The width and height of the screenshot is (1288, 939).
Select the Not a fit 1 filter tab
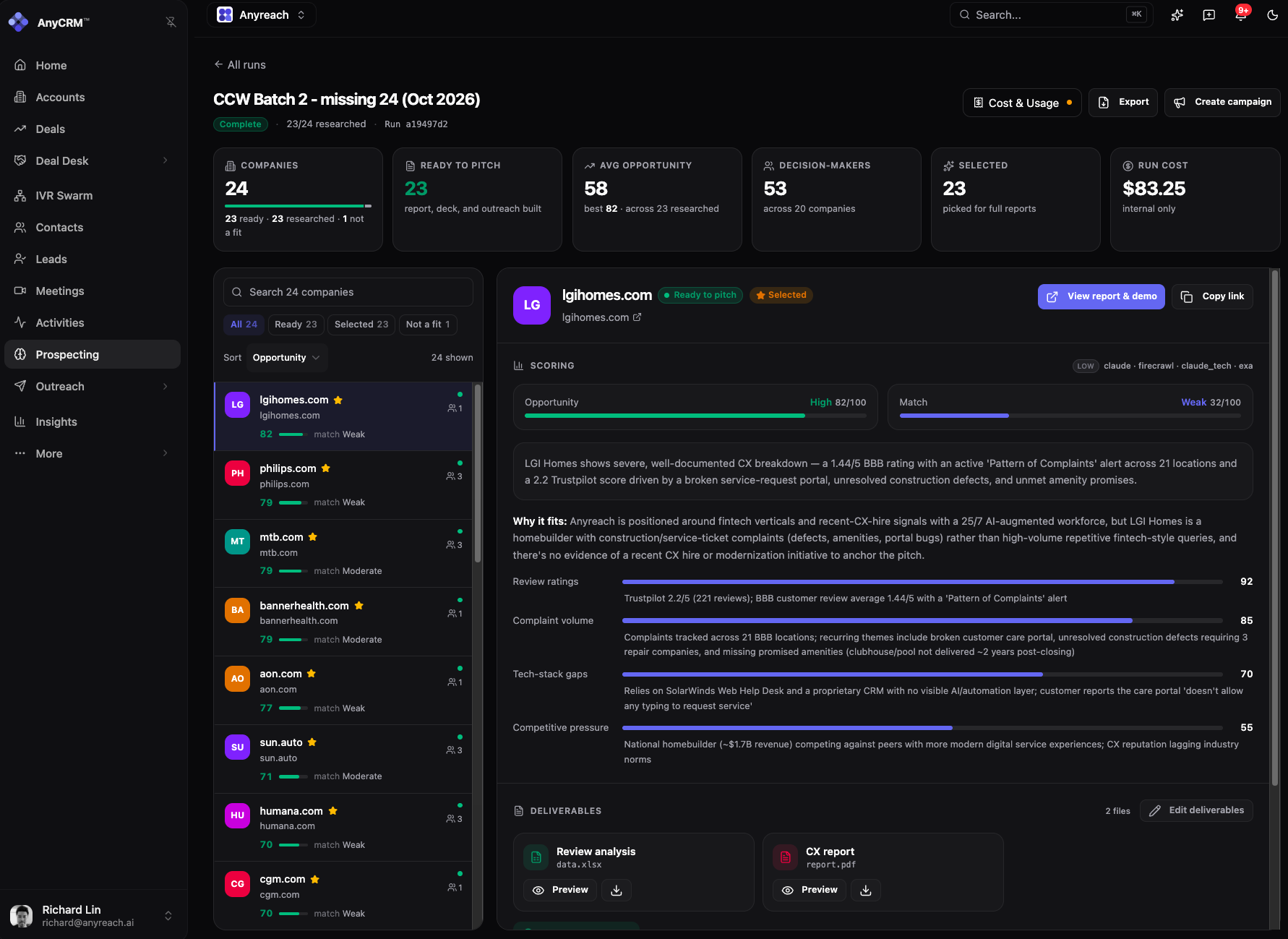coord(428,325)
